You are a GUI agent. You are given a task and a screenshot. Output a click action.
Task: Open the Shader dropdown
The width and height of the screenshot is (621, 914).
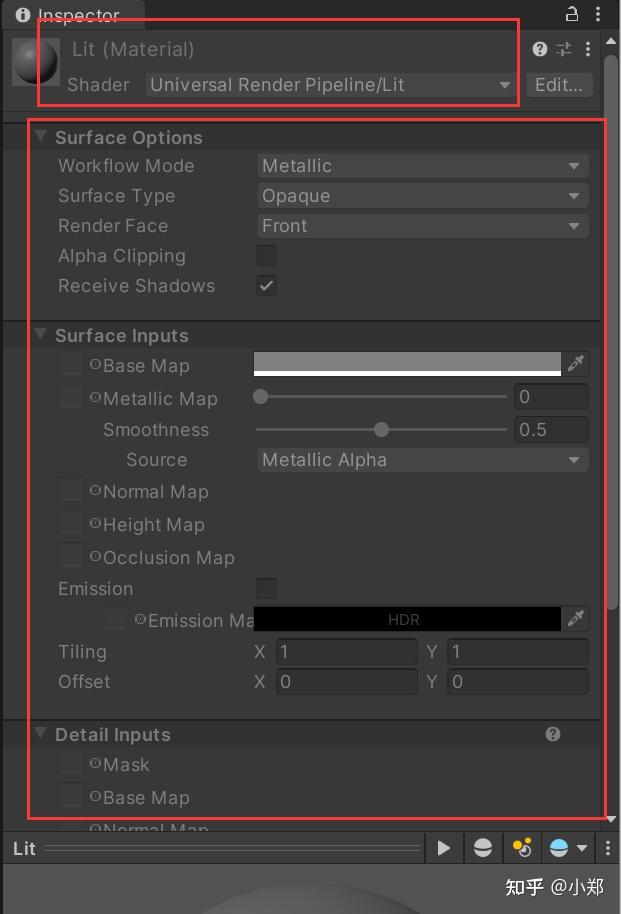(330, 85)
